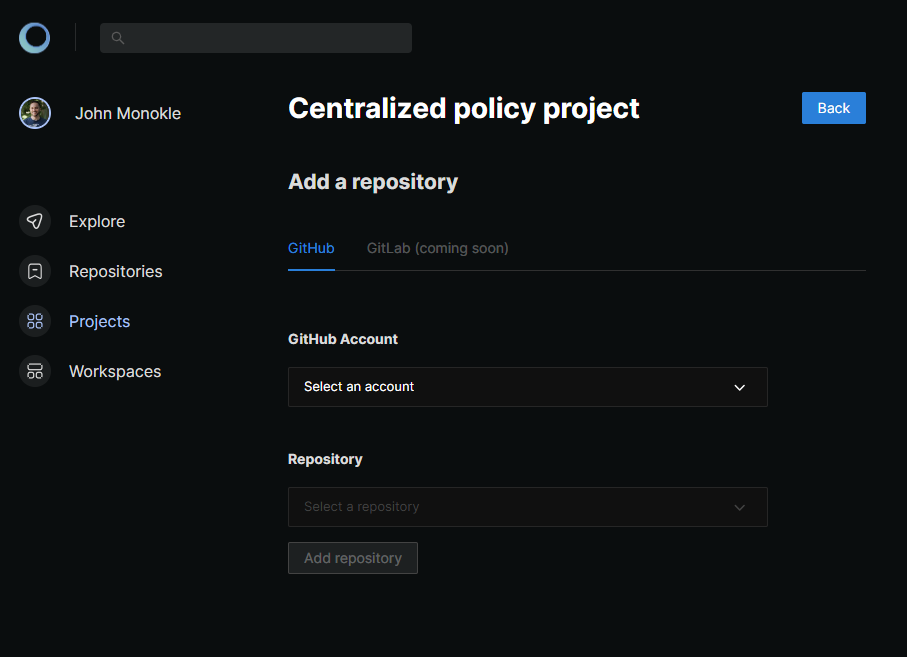Select the John Monokle username
This screenshot has width=907, height=657.
pos(128,113)
